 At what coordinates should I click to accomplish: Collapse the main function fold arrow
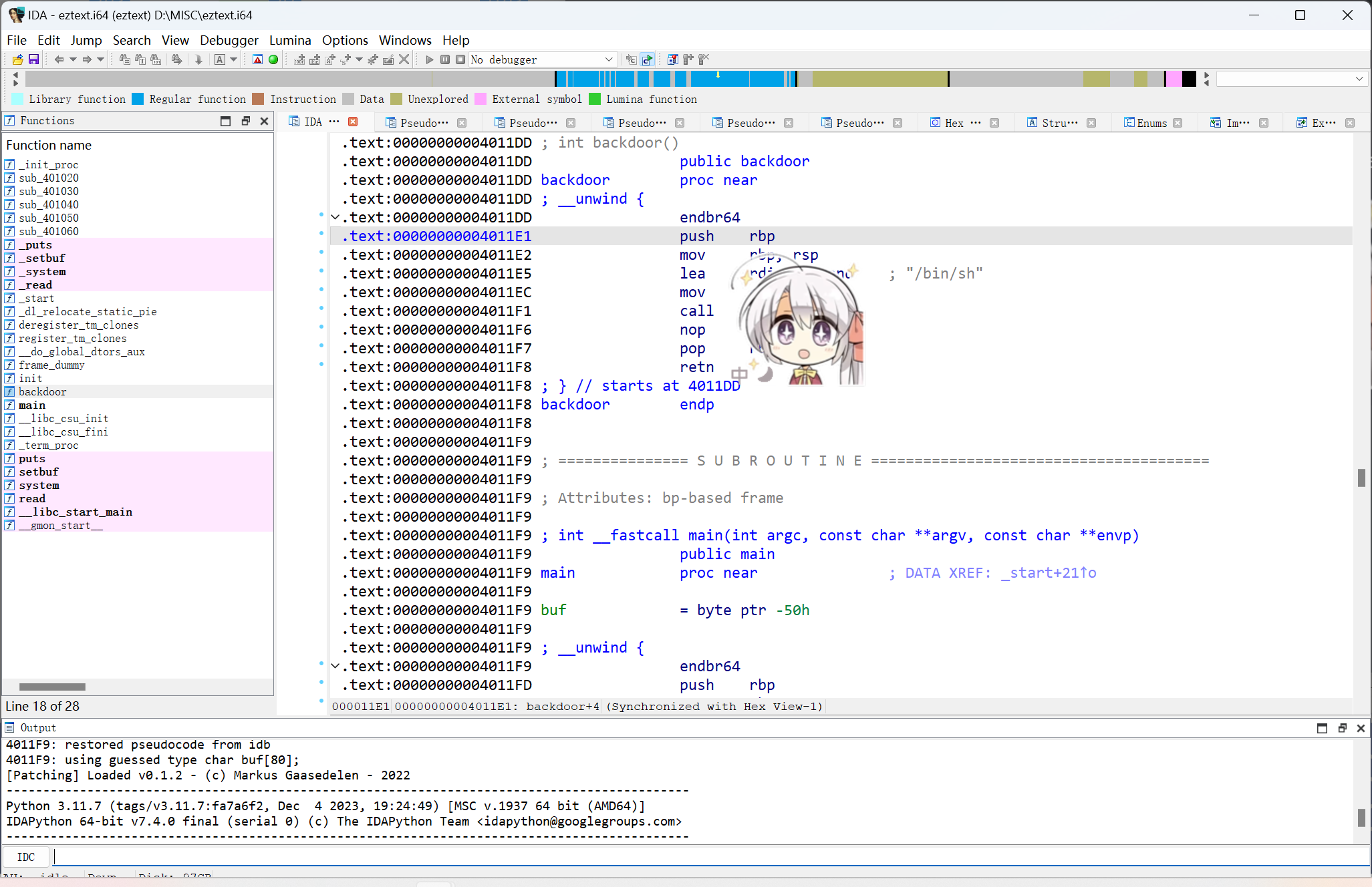tap(335, 667)
